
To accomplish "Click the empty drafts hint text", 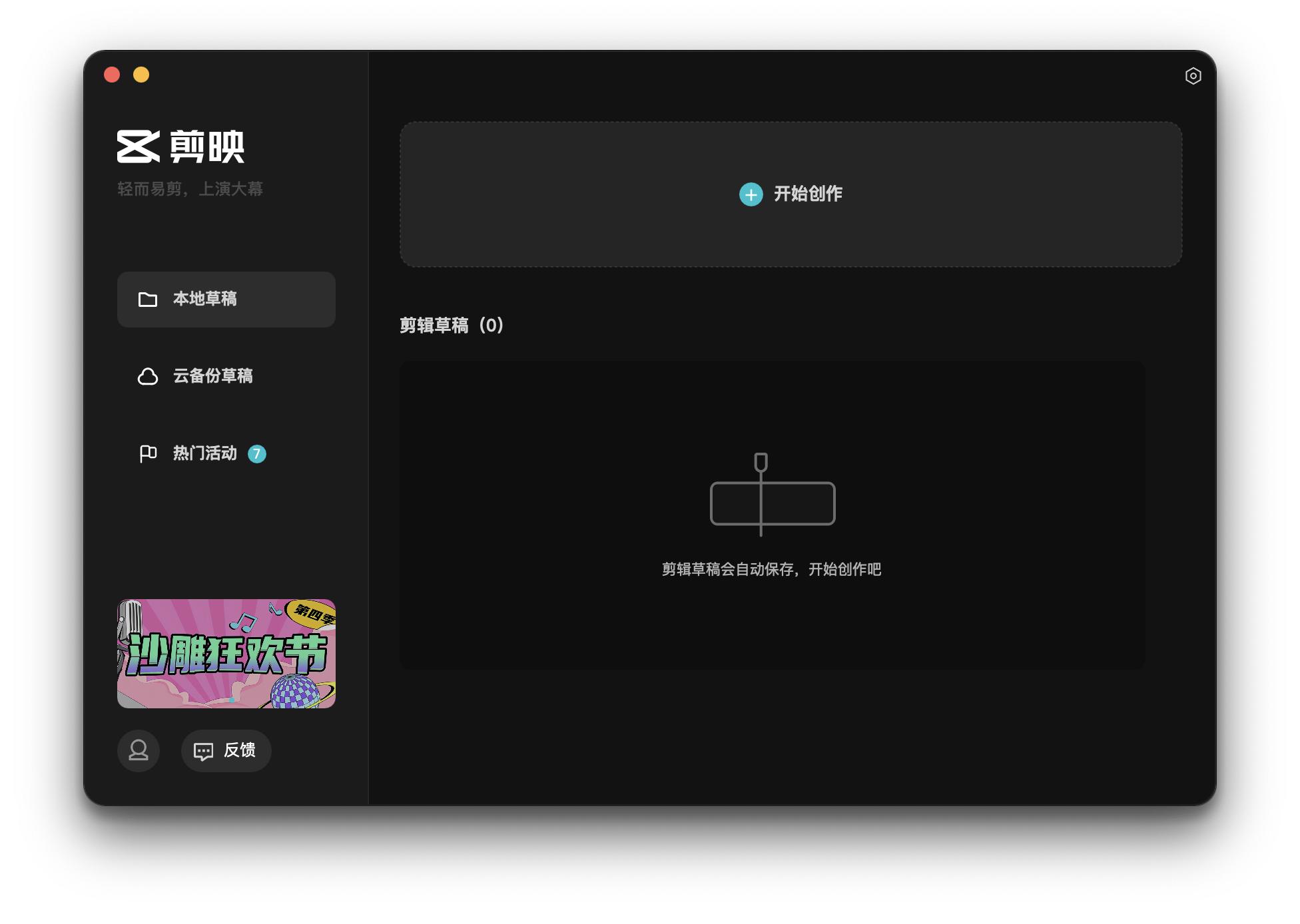I will pyautogui.click(x=773, y=569).
